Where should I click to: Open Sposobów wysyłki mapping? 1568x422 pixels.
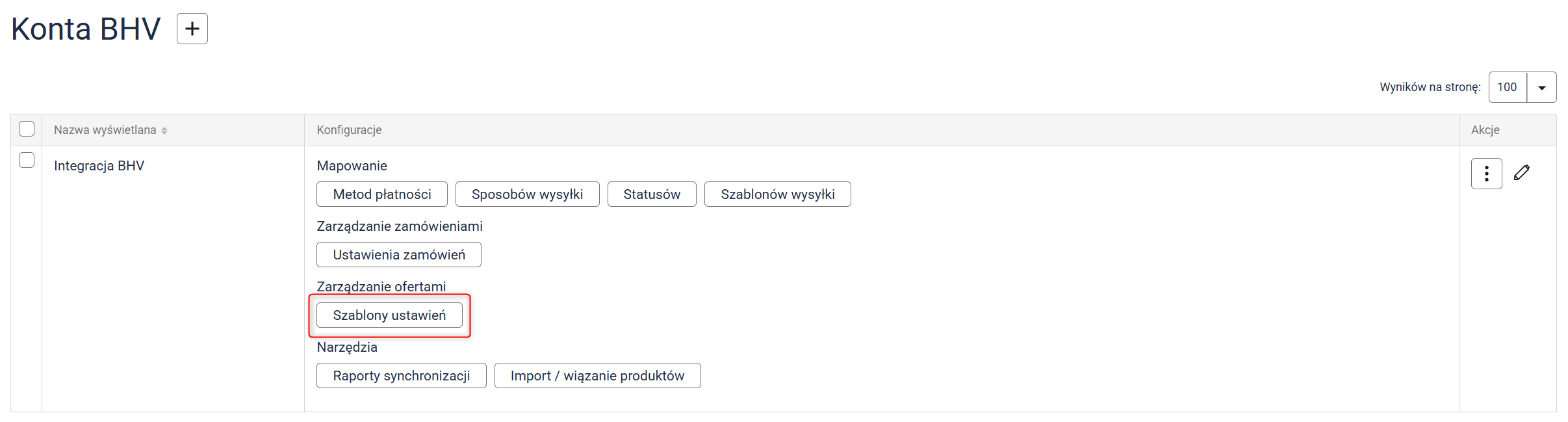[x=527, y=194]
